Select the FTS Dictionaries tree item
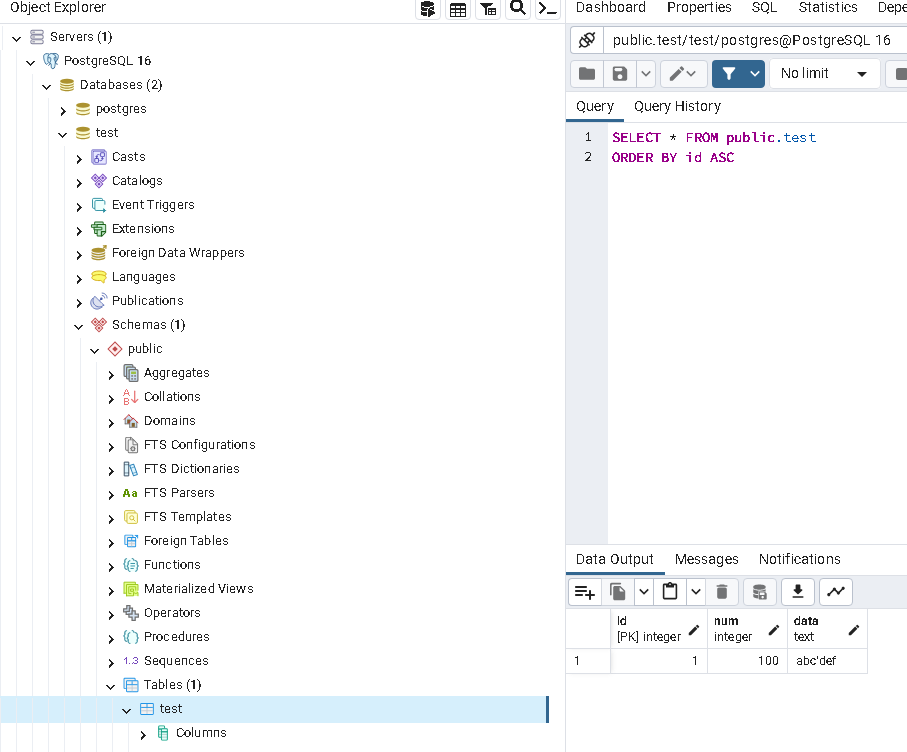 tap(191, 469)
